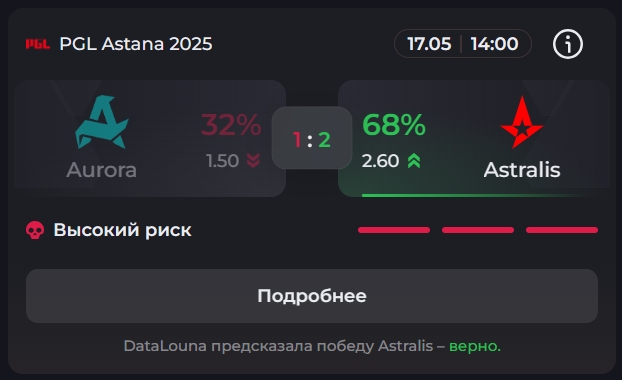
Task: Select the Astralis team name
Action: tap(522, 170)
